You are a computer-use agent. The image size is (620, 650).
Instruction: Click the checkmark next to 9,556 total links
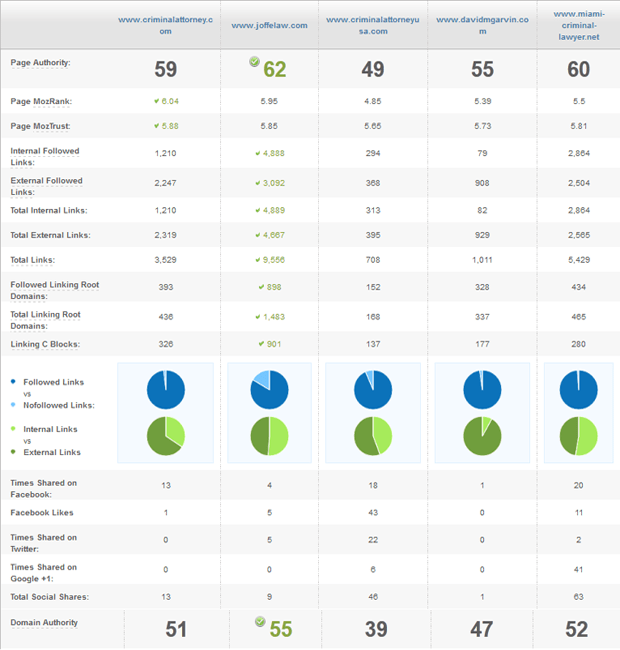click(x=258, y=260)
